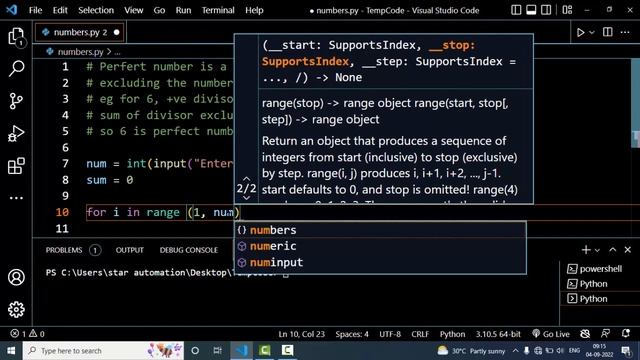Screen dimensions: 640x360
Task: Click the taskbar search box
Action: pos(103,351)
